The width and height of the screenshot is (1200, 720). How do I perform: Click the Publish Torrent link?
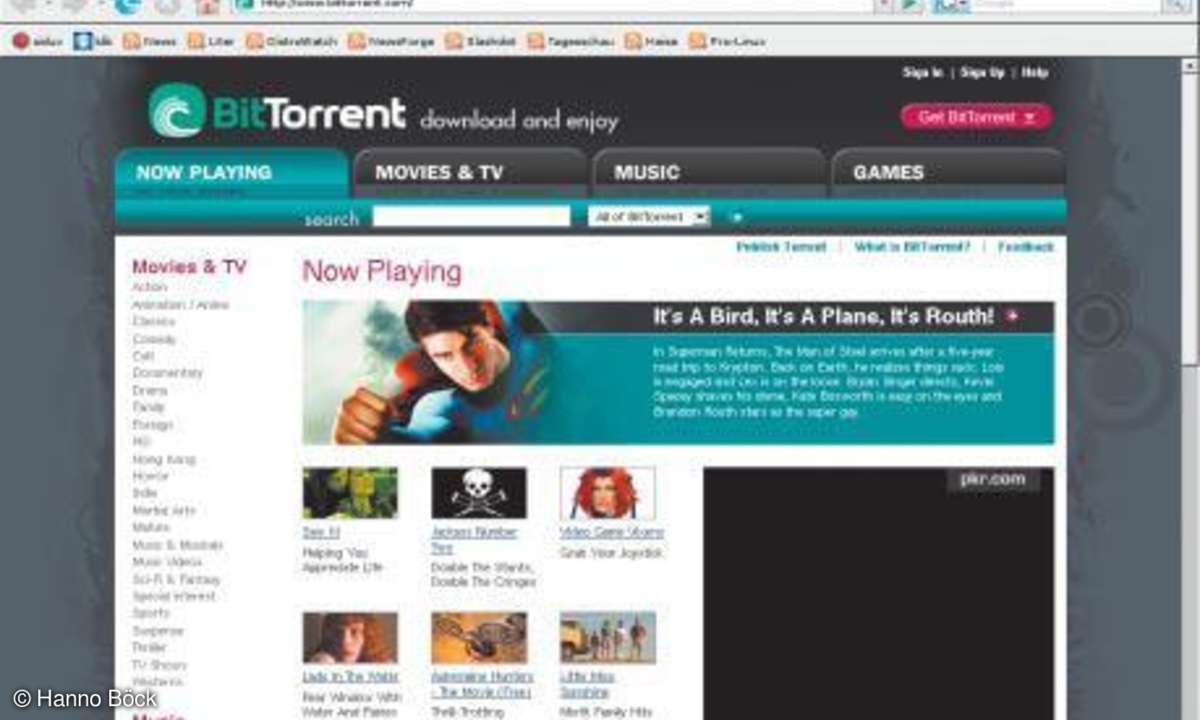point(781,246)
